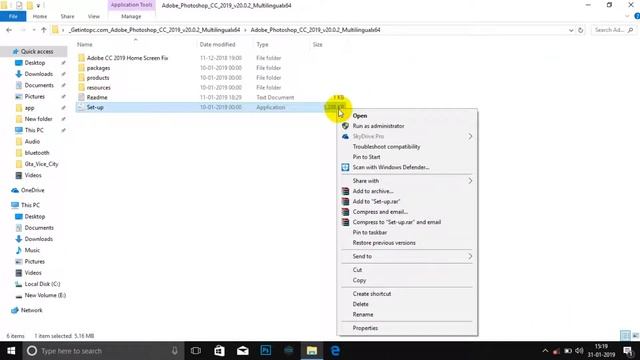Screen dimensions: 640x360
Task: Open Local Disk (C:) in sidebar
Action: pyautogui.click(x=42, y=284)
